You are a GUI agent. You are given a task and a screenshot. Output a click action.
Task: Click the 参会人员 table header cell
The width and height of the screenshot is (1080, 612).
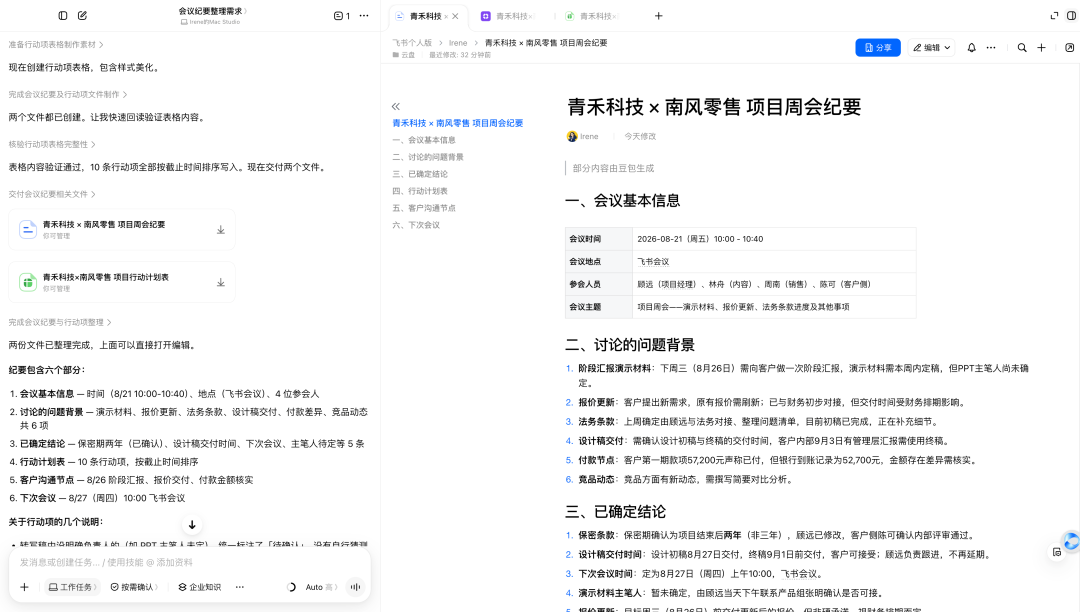coord(599,284)
